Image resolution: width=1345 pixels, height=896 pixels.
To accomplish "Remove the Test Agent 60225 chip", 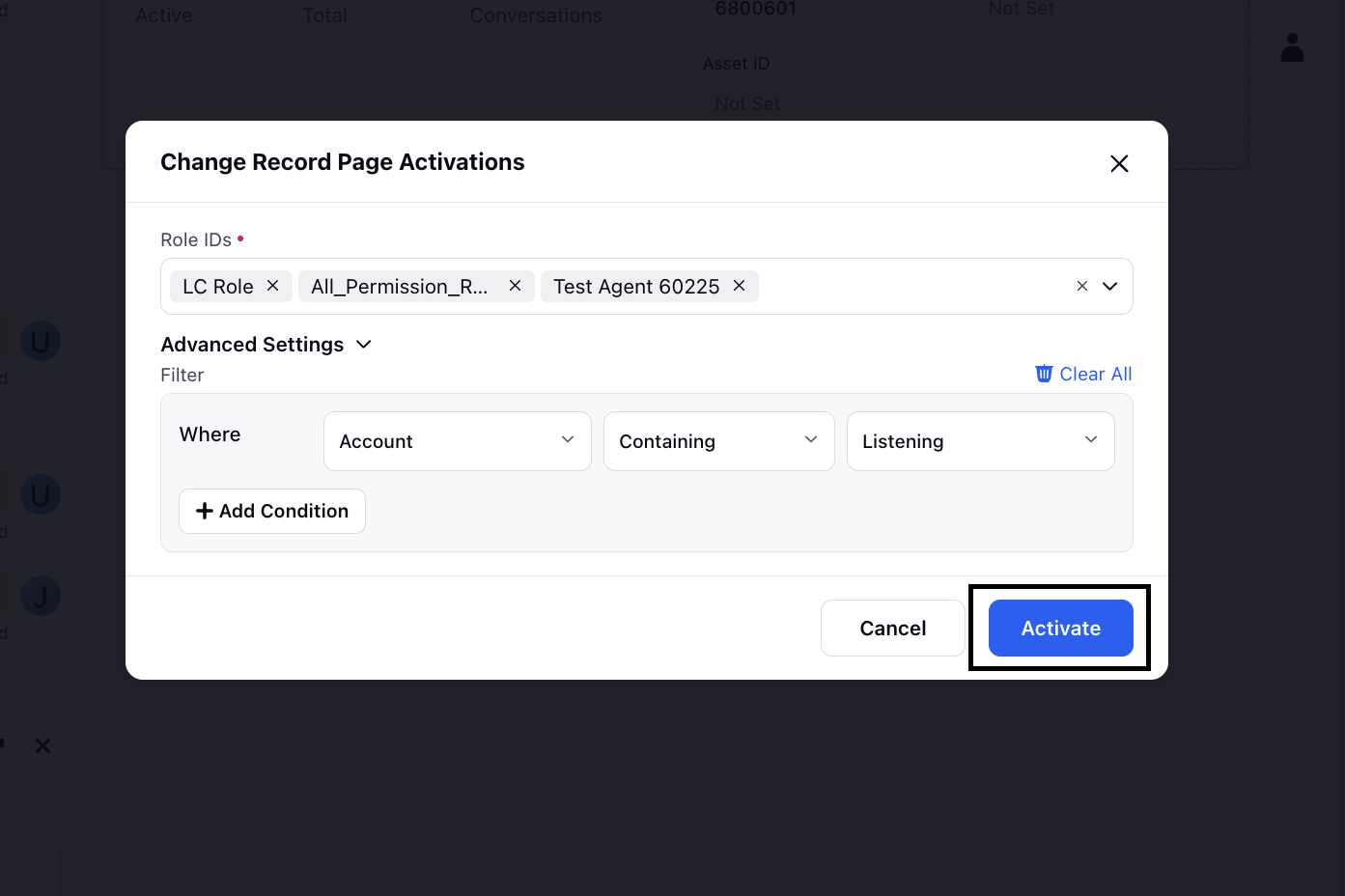I will (740, 286).
